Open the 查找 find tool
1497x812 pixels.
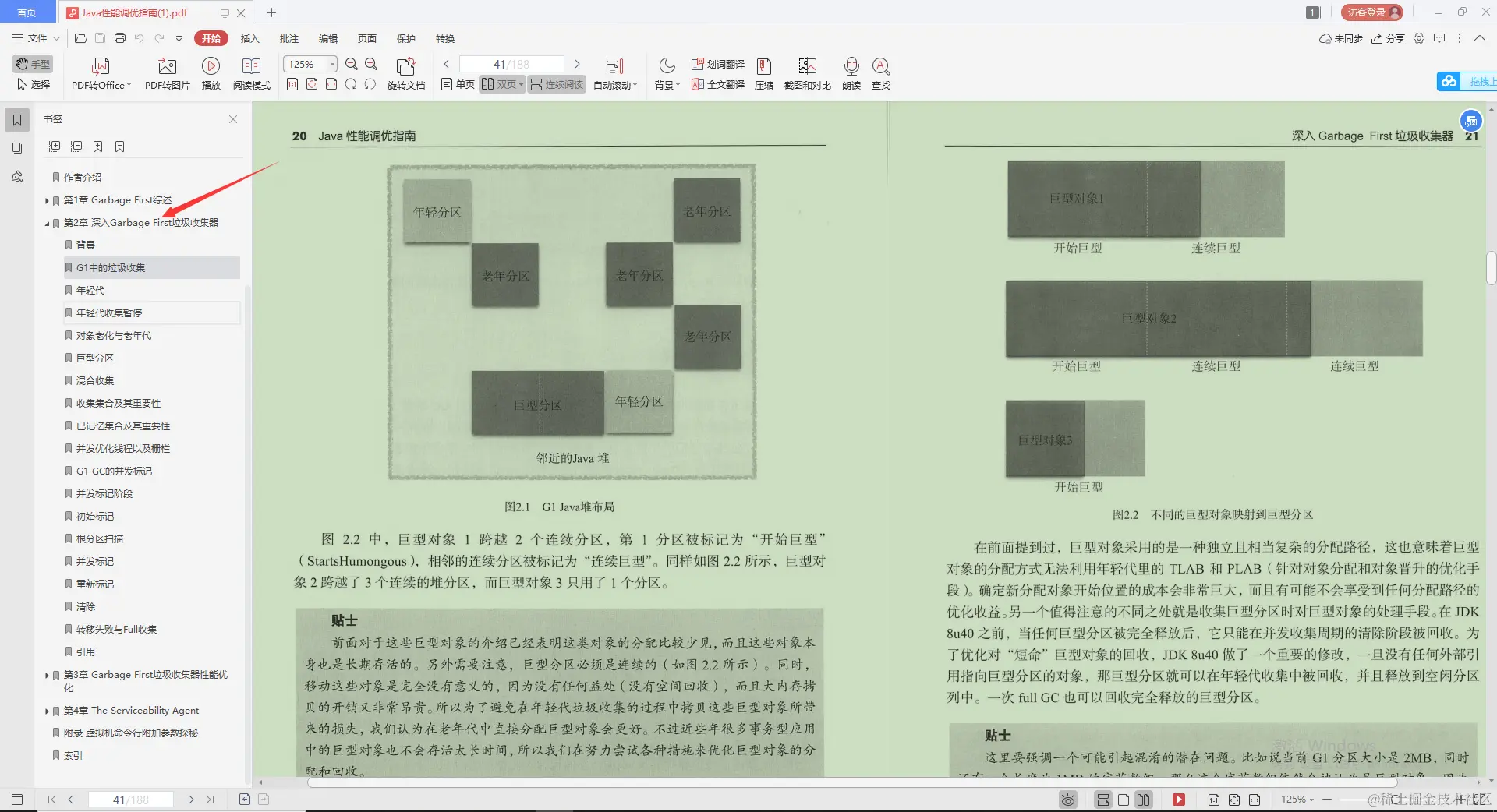[880, 72]
